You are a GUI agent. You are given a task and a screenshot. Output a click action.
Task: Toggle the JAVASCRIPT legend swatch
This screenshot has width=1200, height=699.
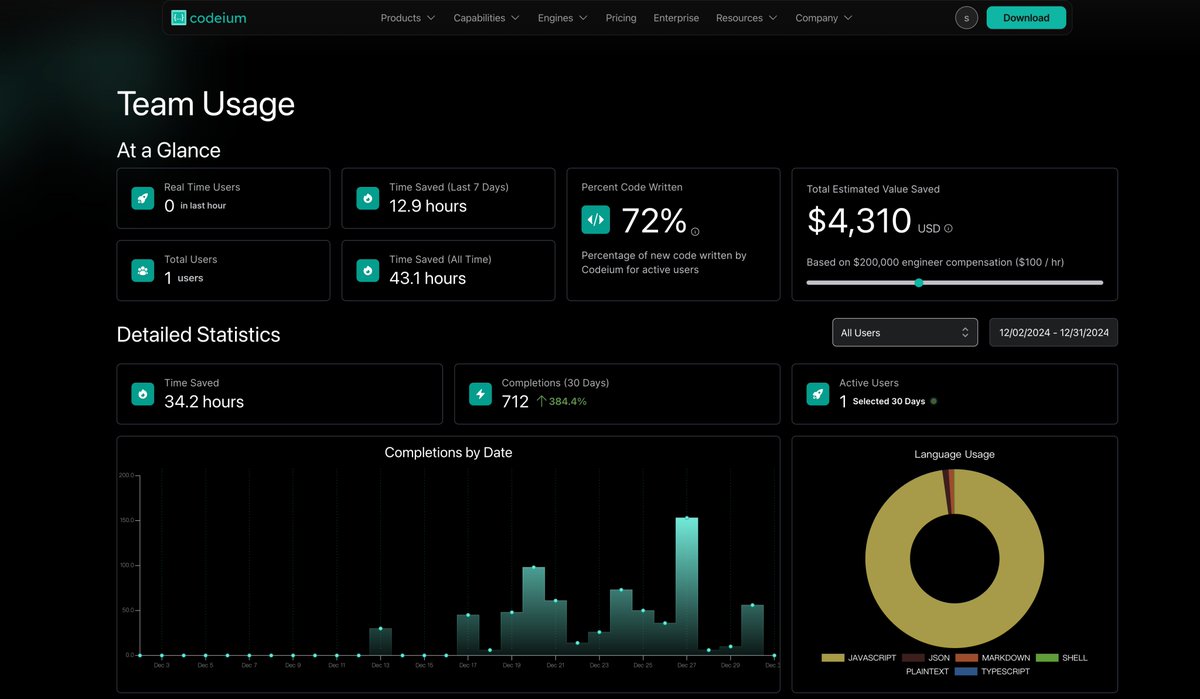[x=833, y=658]
